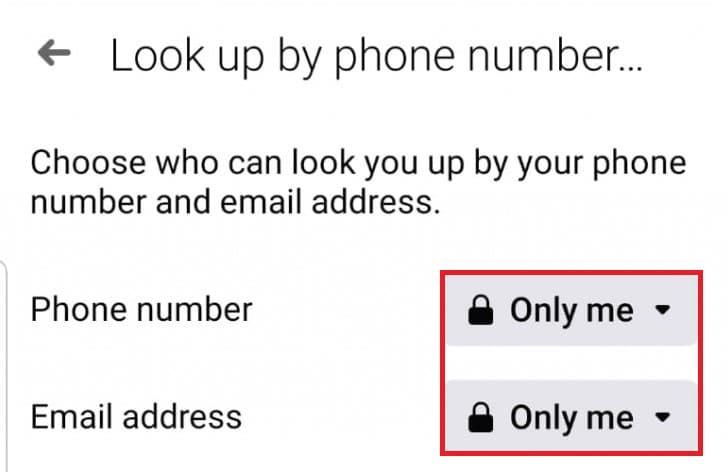The height and width of the screenshot is (472, 728).
Task: Click 'number and email address.' description line
Action: tap(236, 203)
